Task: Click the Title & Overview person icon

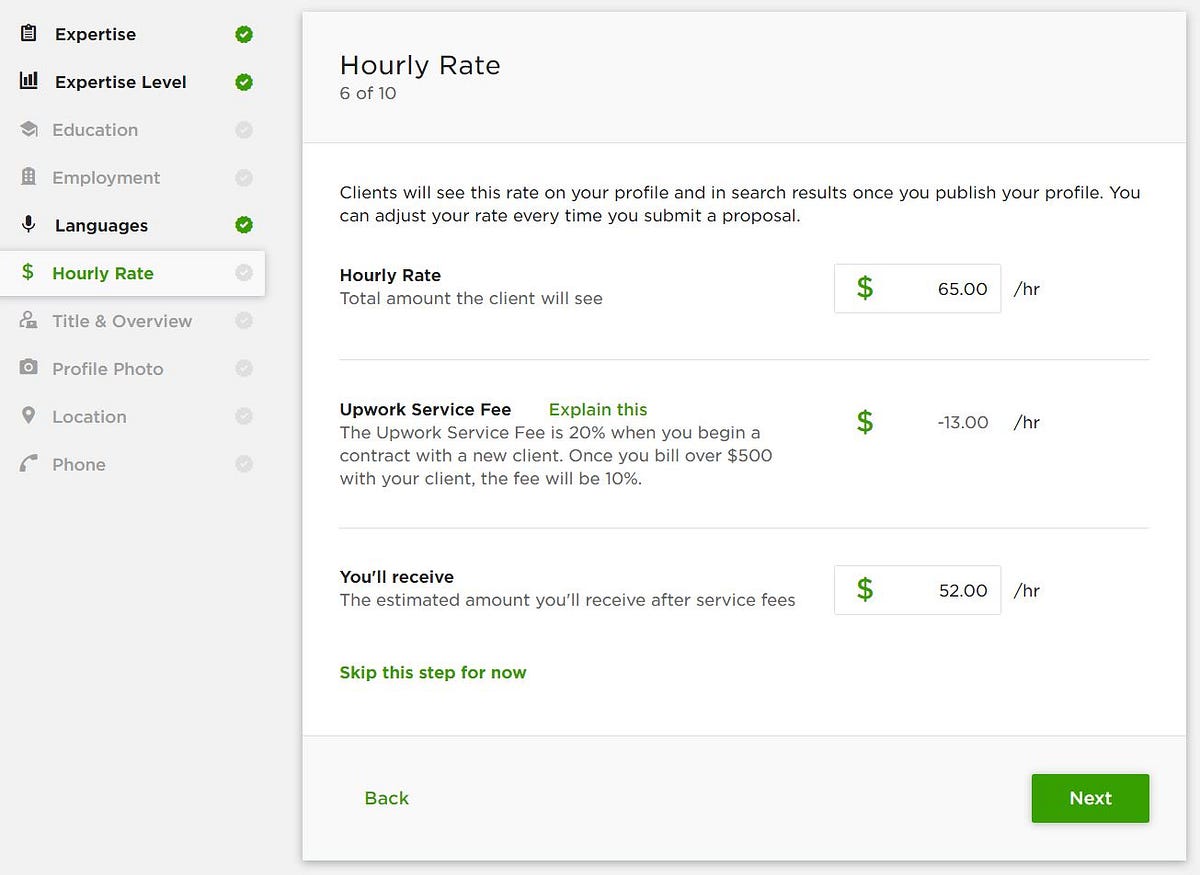Action: click(x=28, y=320)
